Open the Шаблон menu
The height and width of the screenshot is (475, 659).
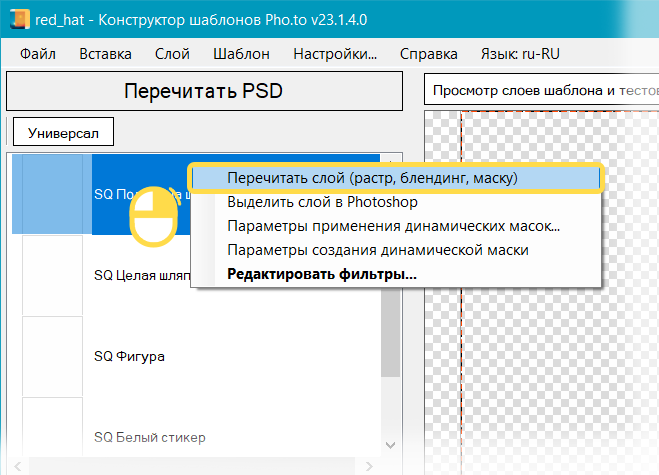click(x=240, y=54)
